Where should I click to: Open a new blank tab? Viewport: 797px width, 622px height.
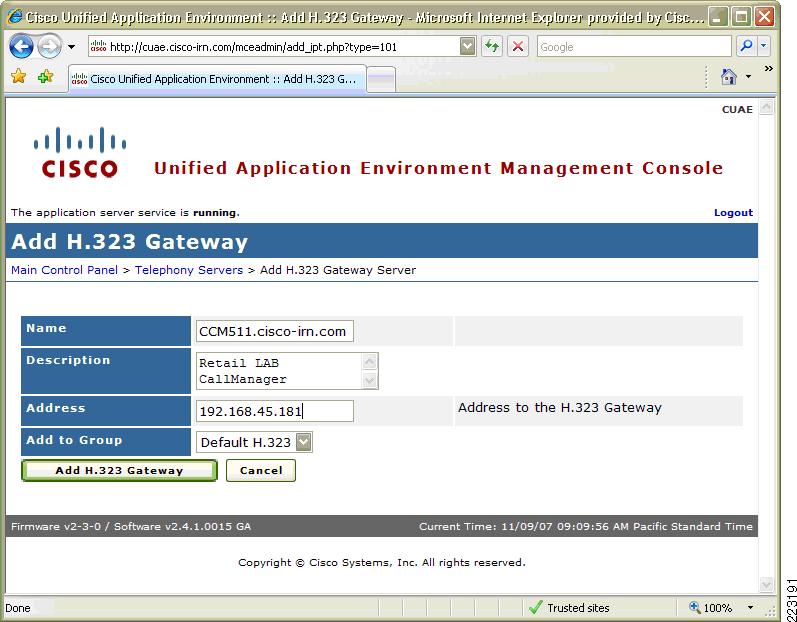click(x=381, y=80)
